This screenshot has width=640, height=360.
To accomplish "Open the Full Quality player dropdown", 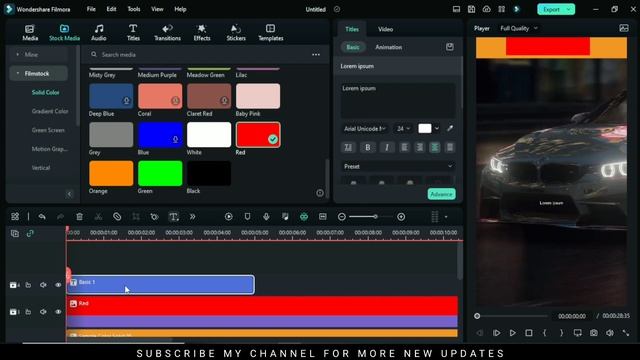I will [519, 28].
